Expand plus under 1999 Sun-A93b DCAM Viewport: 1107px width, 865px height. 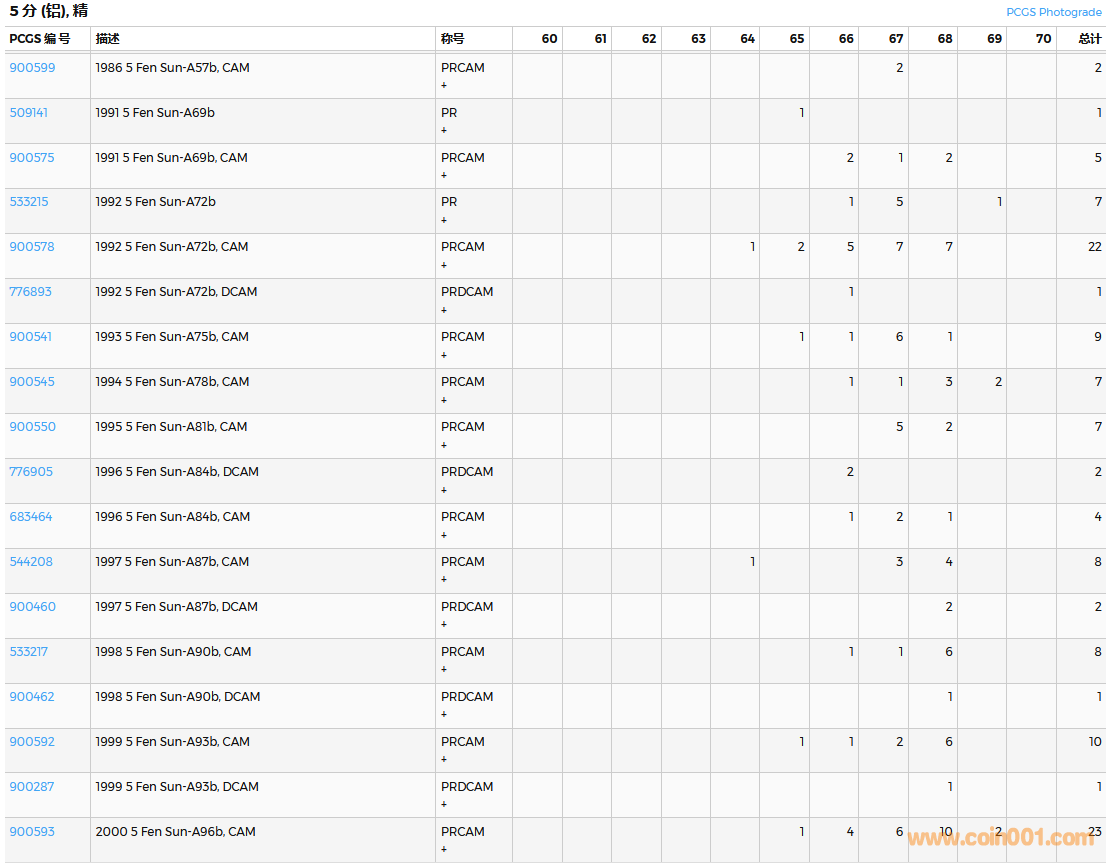point(444,805)
